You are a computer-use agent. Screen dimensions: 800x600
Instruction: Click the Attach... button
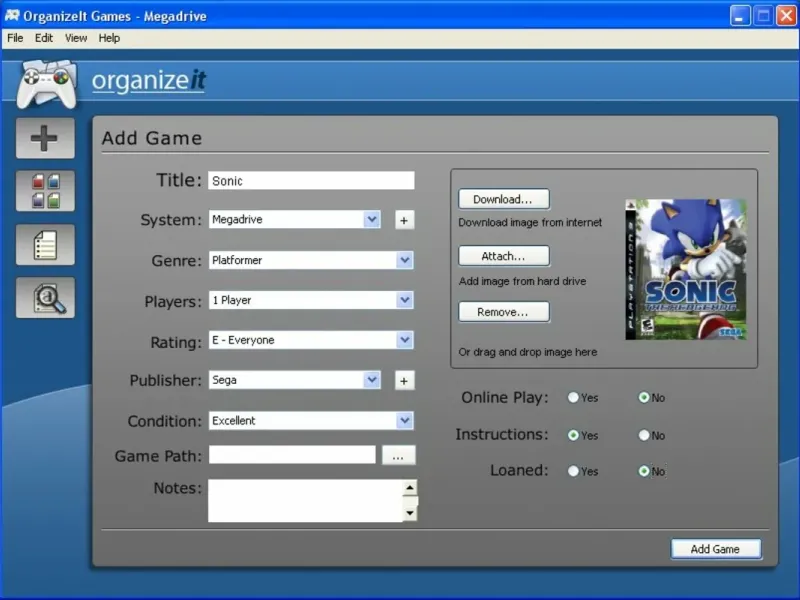tap(504, 256)
